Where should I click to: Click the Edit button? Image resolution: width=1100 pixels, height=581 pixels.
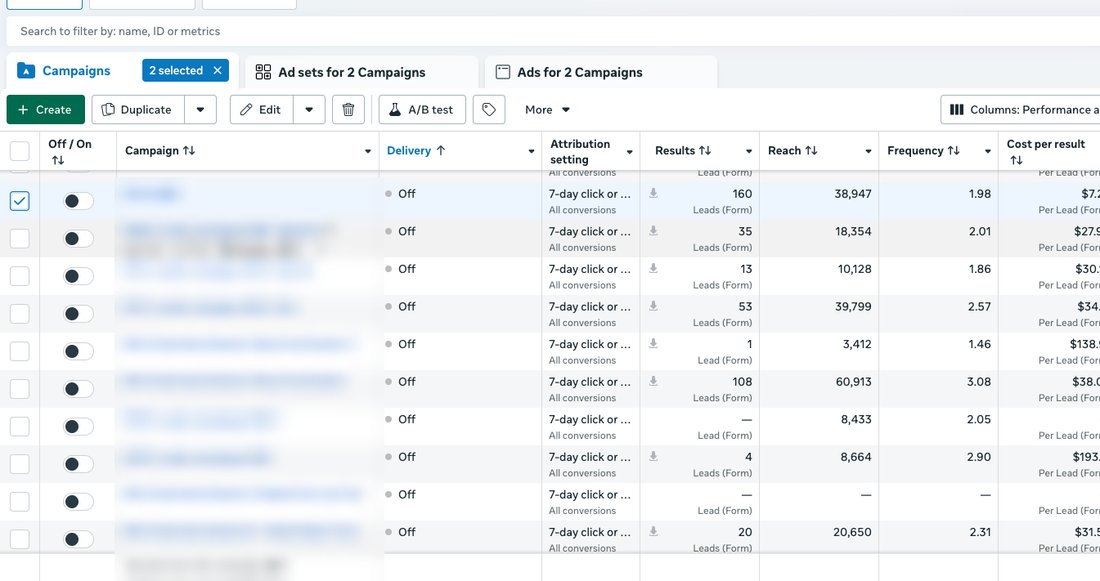262,109
